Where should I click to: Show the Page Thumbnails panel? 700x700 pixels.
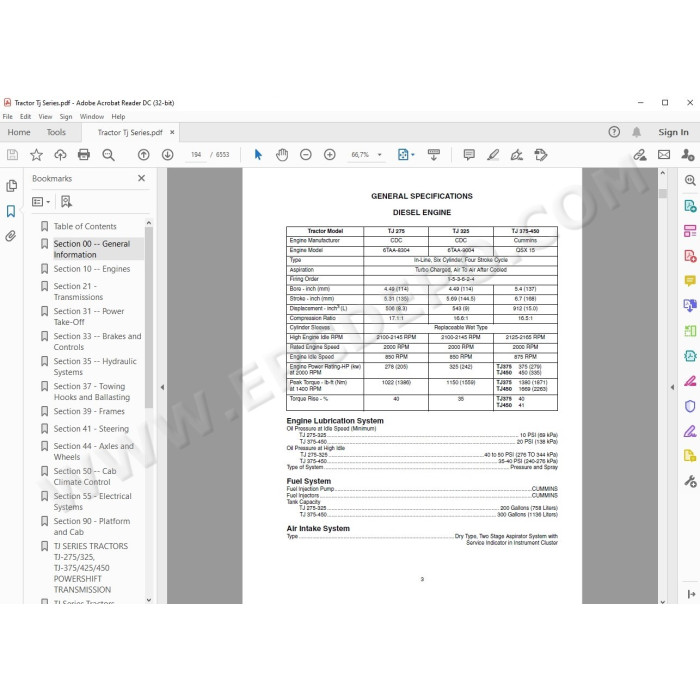click(x=12, y=186)
